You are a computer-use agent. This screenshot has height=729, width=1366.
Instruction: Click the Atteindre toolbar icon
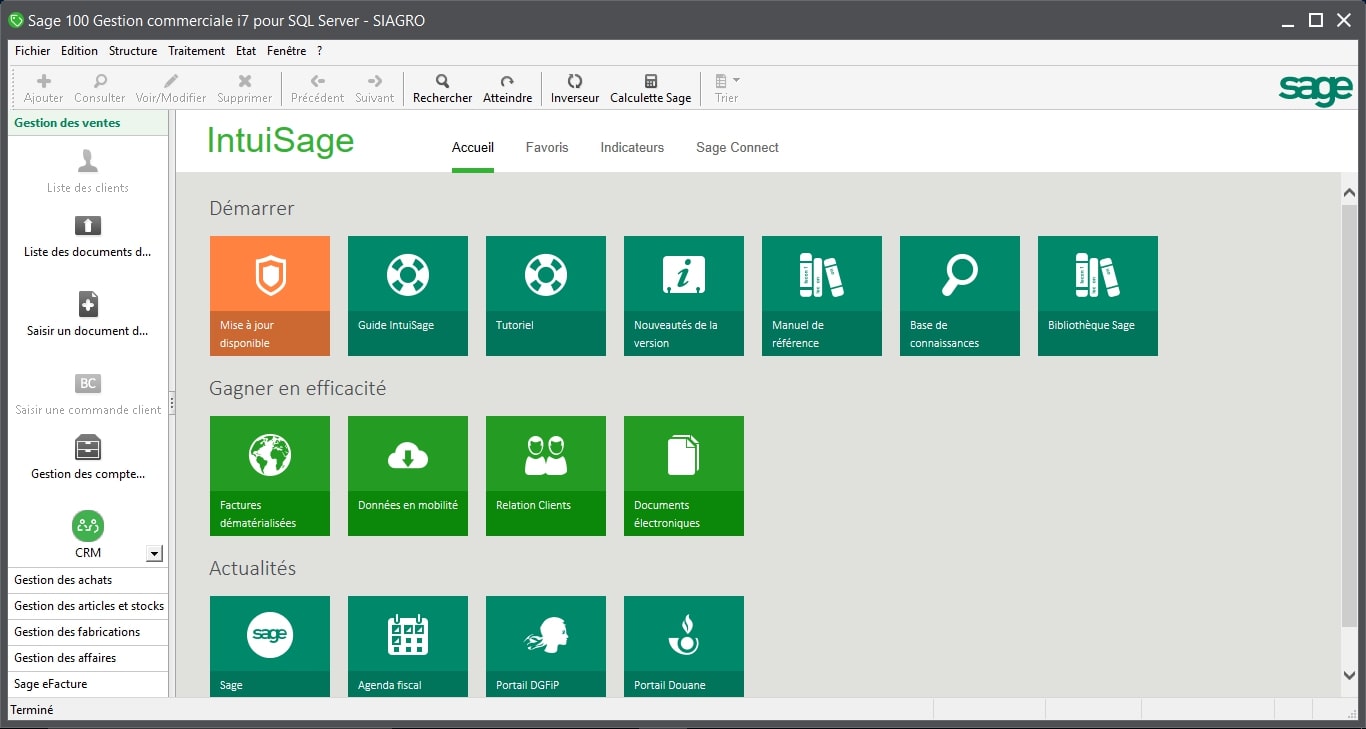click(x=507, y=88)
